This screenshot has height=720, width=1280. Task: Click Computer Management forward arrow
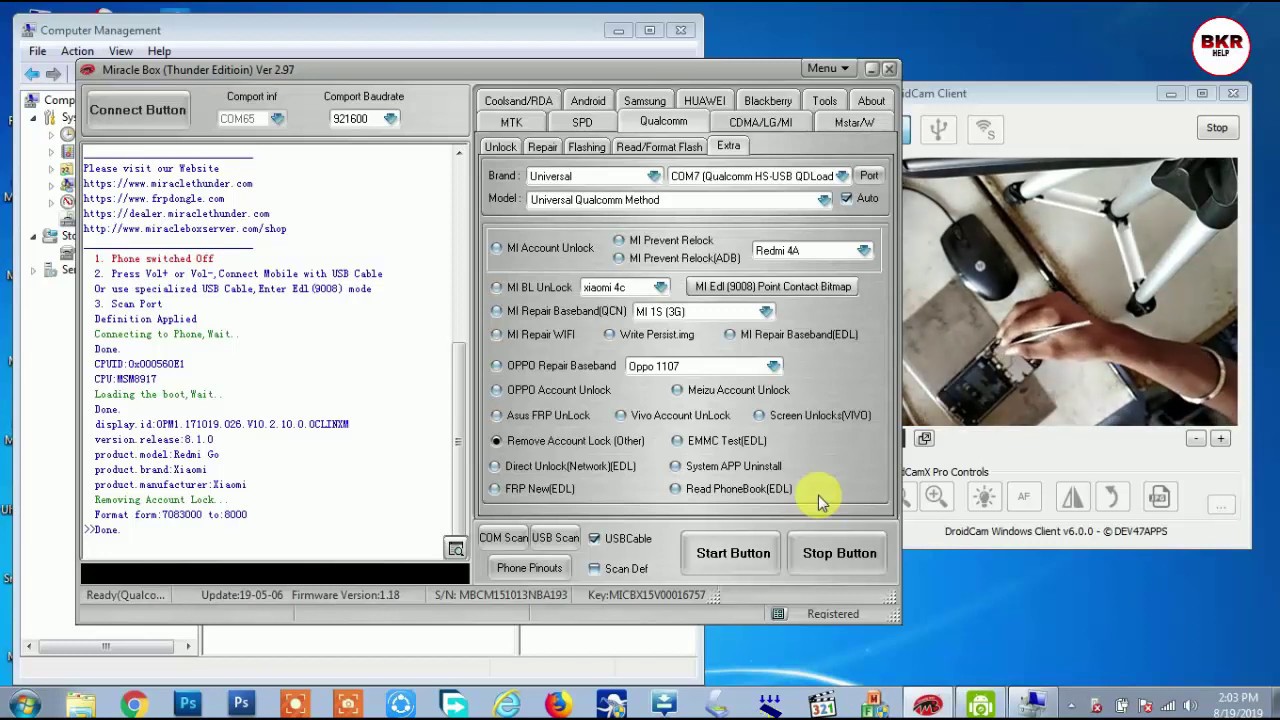54,73
